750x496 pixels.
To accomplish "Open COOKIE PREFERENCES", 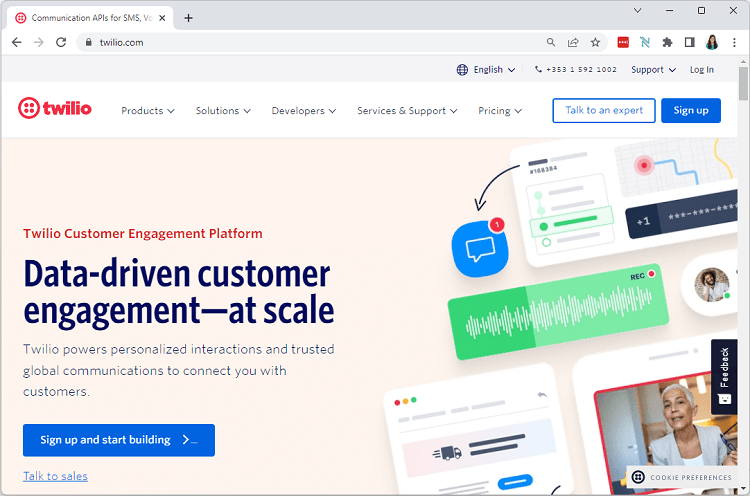I will 682,477.
